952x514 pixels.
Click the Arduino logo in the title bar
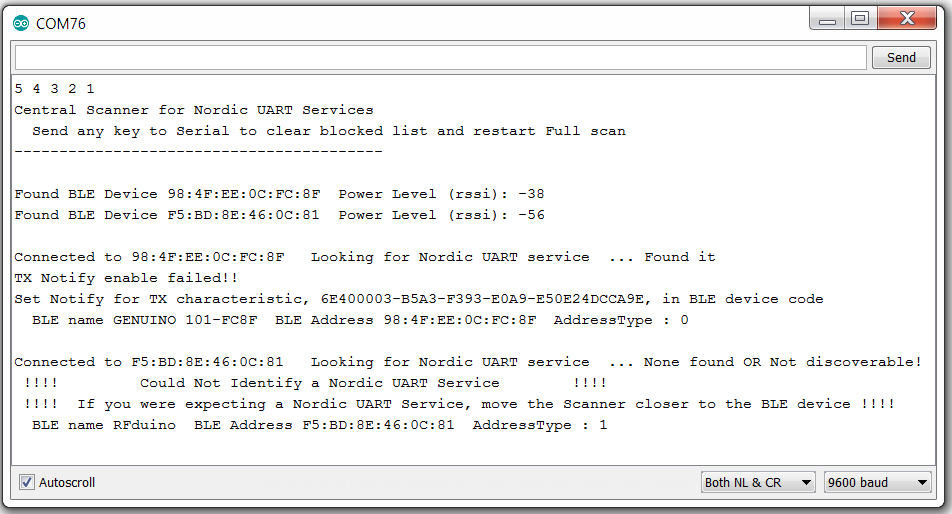click(x=21, y=24)
